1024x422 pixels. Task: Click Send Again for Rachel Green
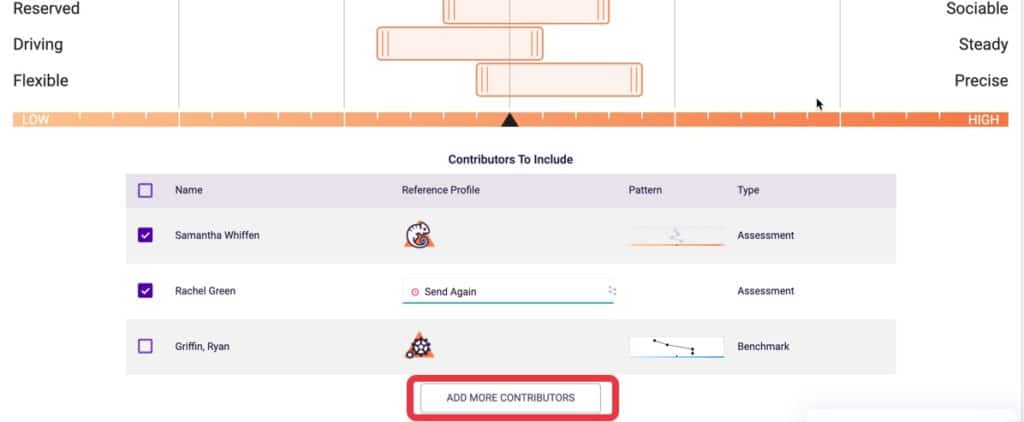pyautogui.click(x=450, y=292)
